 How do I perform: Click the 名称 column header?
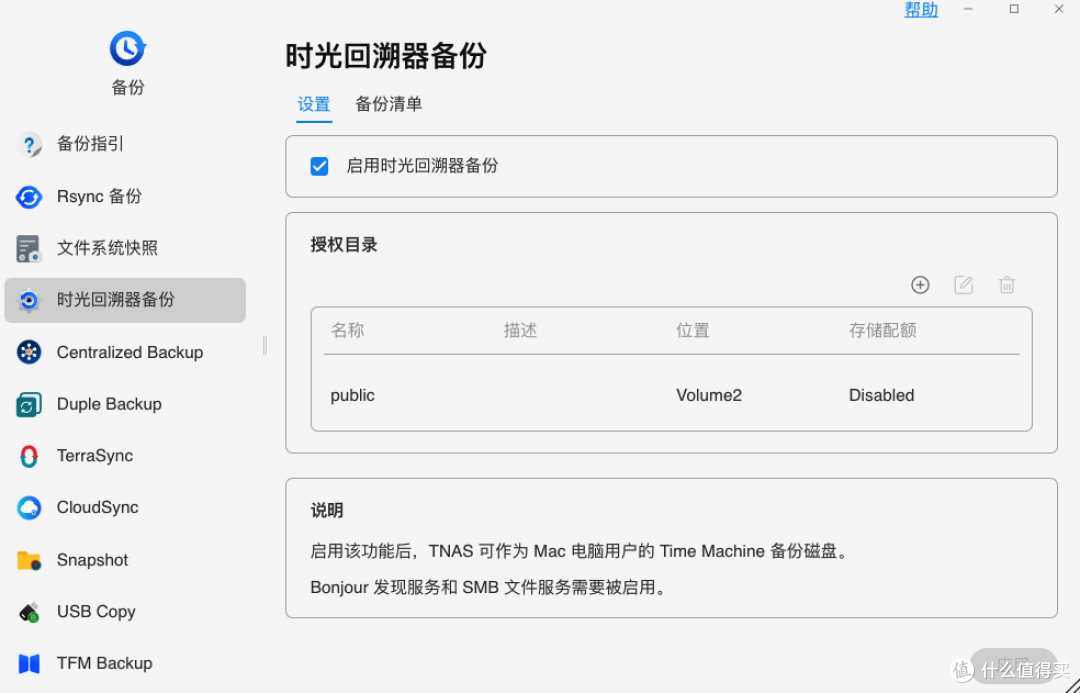point(347,331)
